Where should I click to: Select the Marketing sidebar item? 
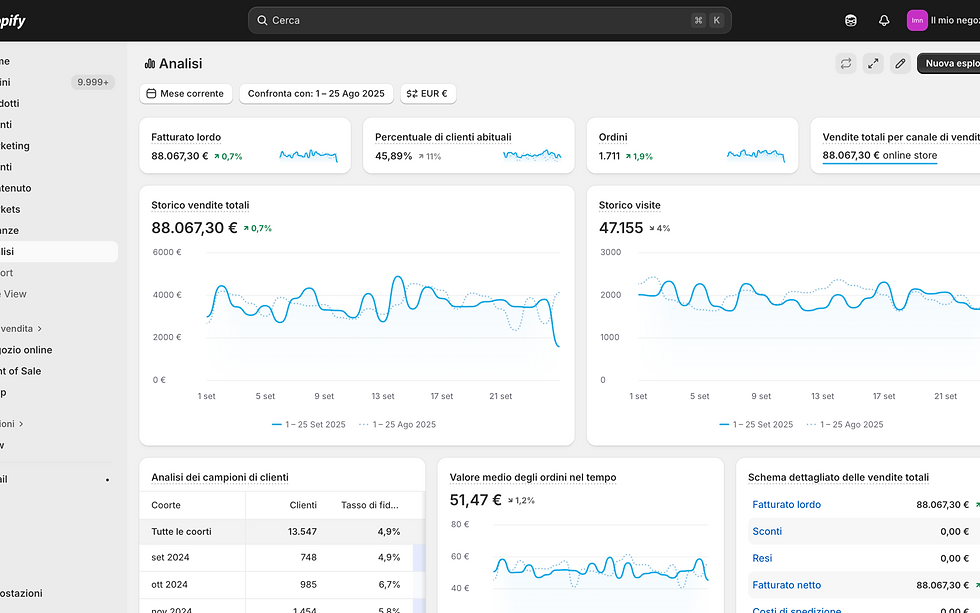click(14, 146)
